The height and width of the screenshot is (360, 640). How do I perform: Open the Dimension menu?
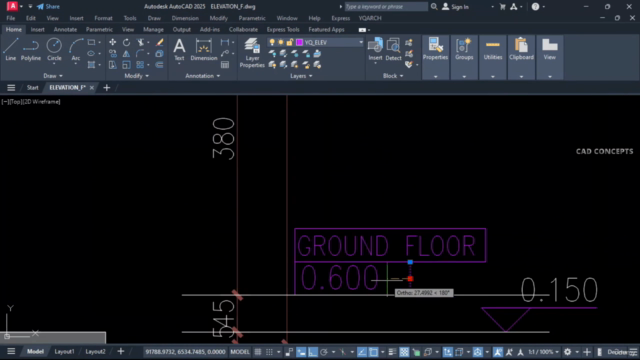tap(185, 18)
